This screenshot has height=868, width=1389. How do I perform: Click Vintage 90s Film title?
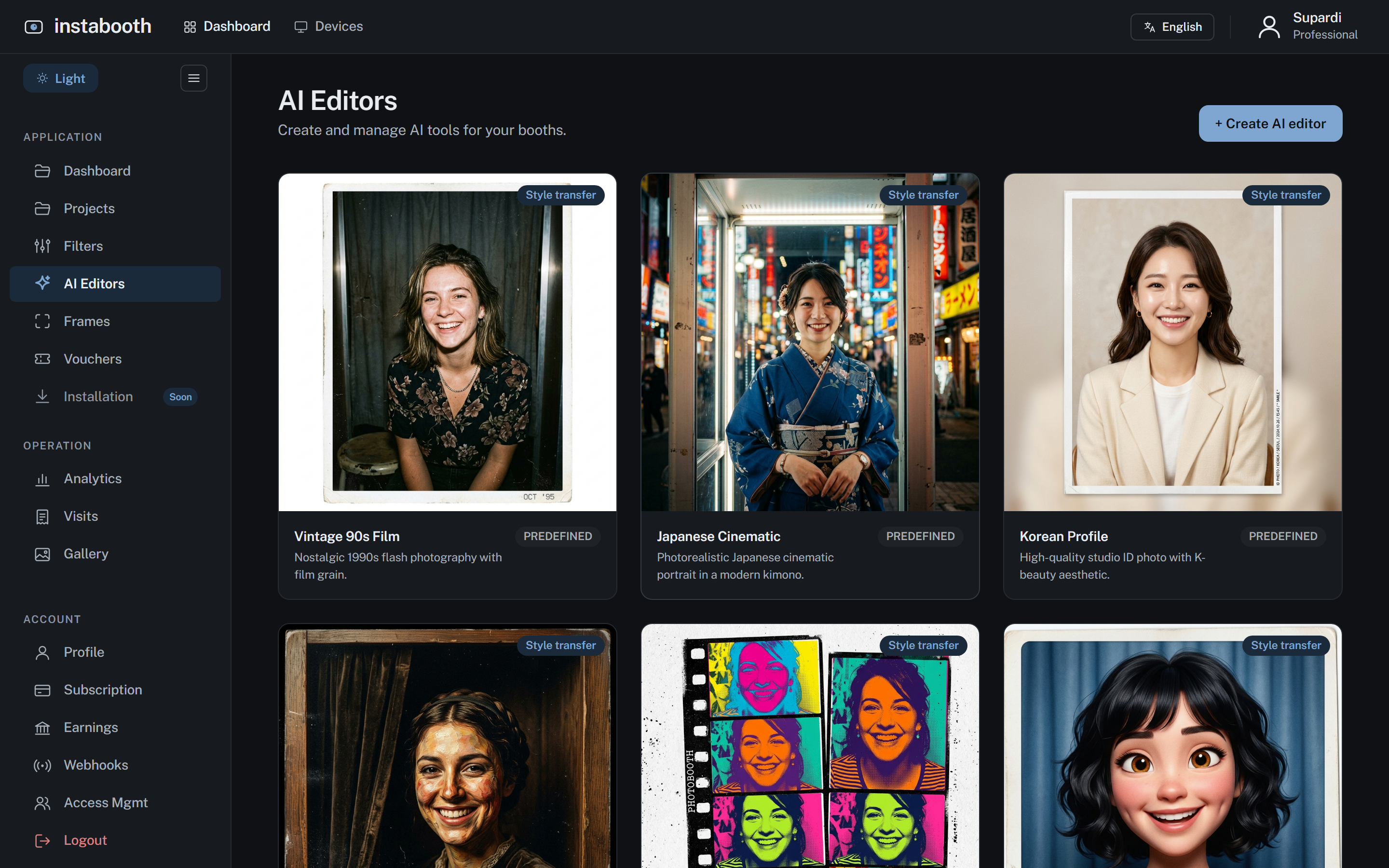pos(347,536)
